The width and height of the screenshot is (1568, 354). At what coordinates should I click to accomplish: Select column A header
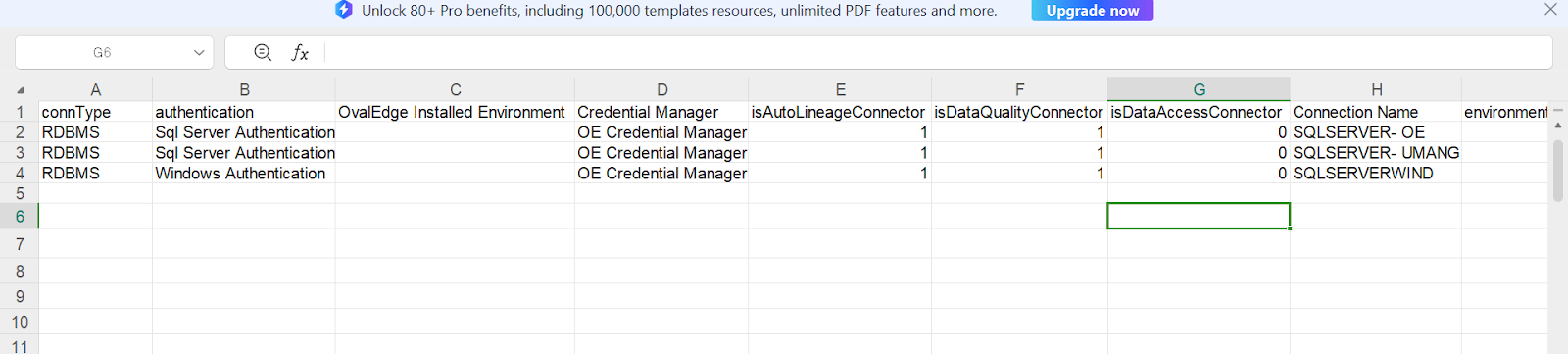95,89
